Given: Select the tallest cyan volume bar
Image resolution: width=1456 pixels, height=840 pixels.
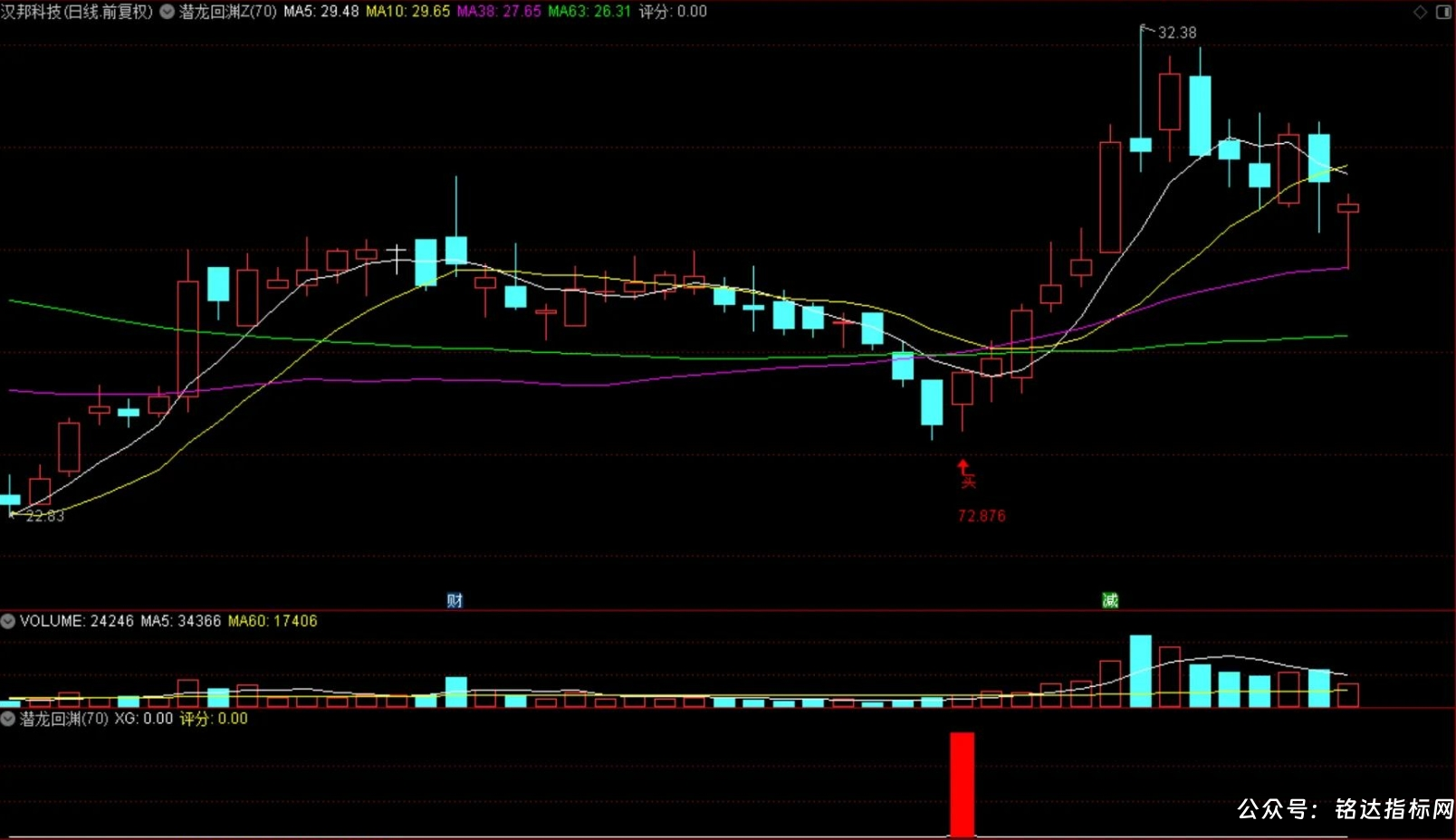Looking at the screenshot, I should coord(1141,671).
